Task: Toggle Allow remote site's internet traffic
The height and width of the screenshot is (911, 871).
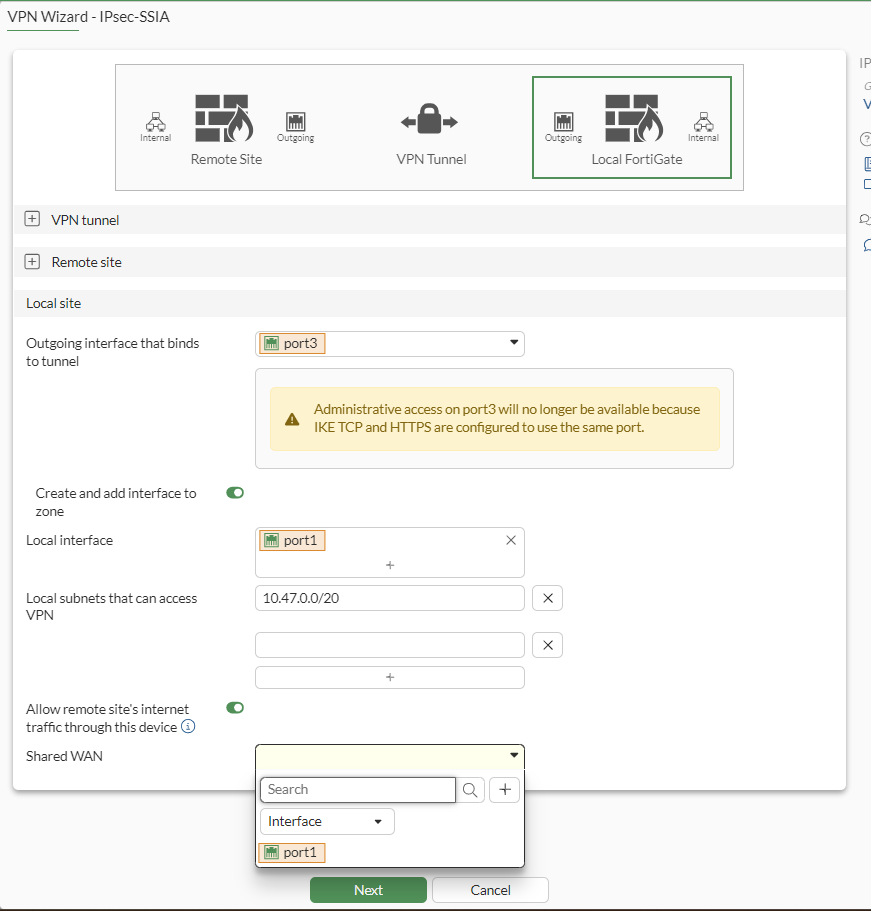Action: 235,708
